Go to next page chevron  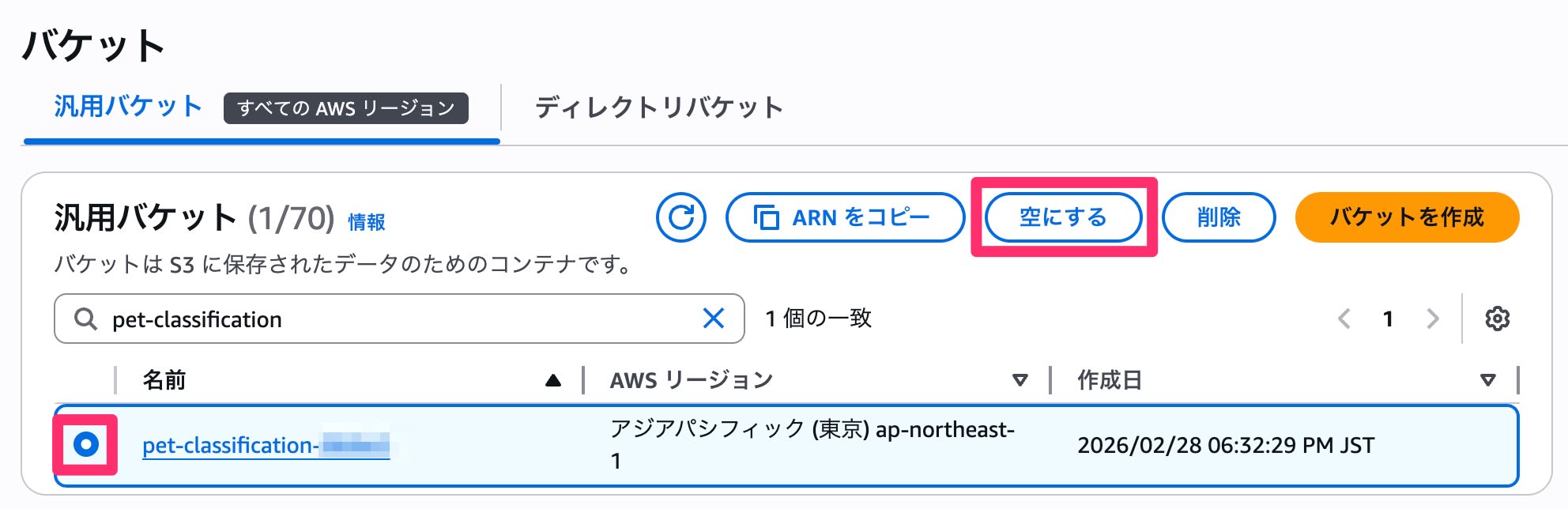click(1432, 319)
